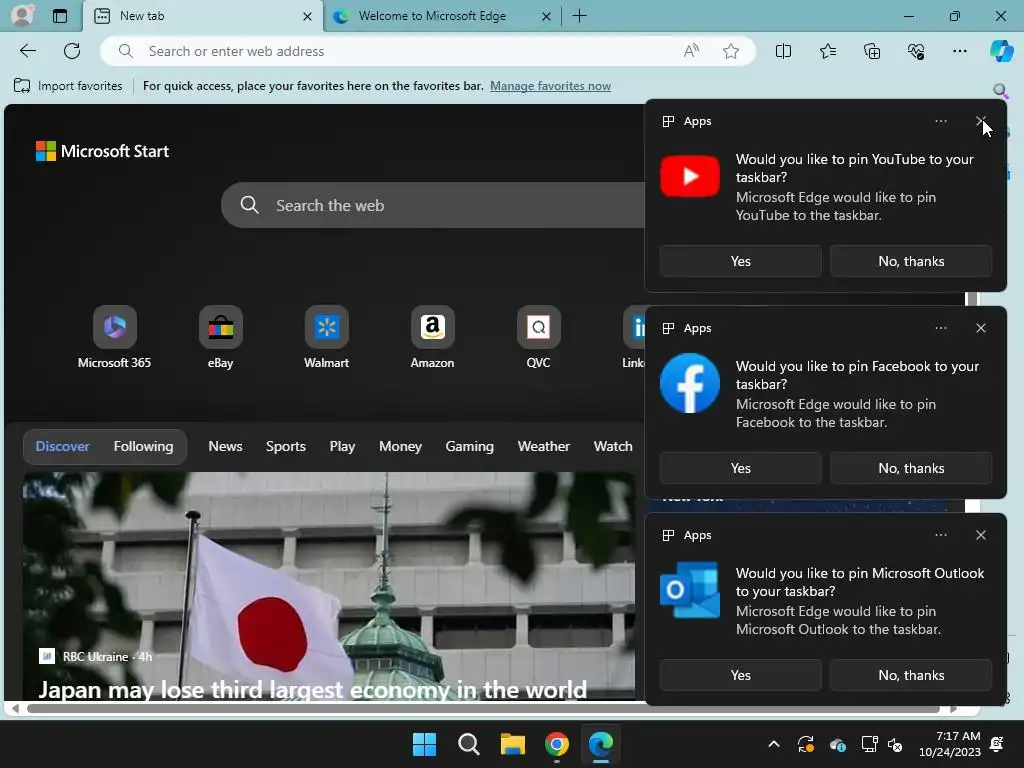The height and width of the screenshot is (768, 1024).
Task: Open the Sports category
Action: tap(285, 446)
